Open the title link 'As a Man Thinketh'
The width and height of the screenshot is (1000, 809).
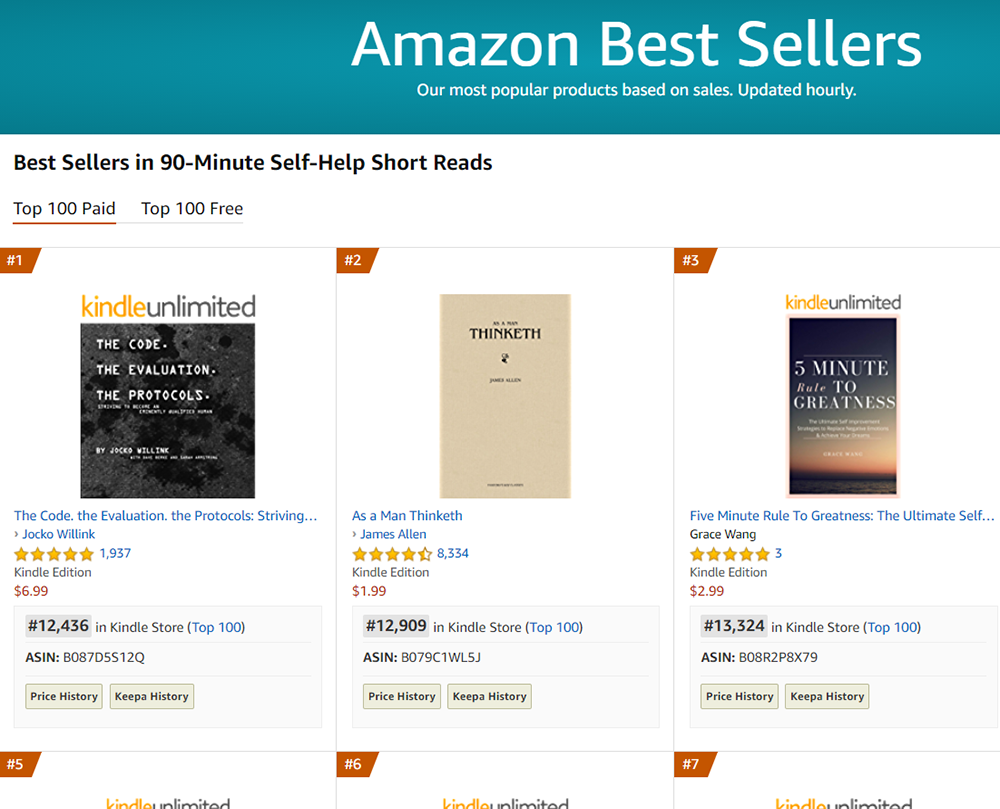tap(407, 516)
